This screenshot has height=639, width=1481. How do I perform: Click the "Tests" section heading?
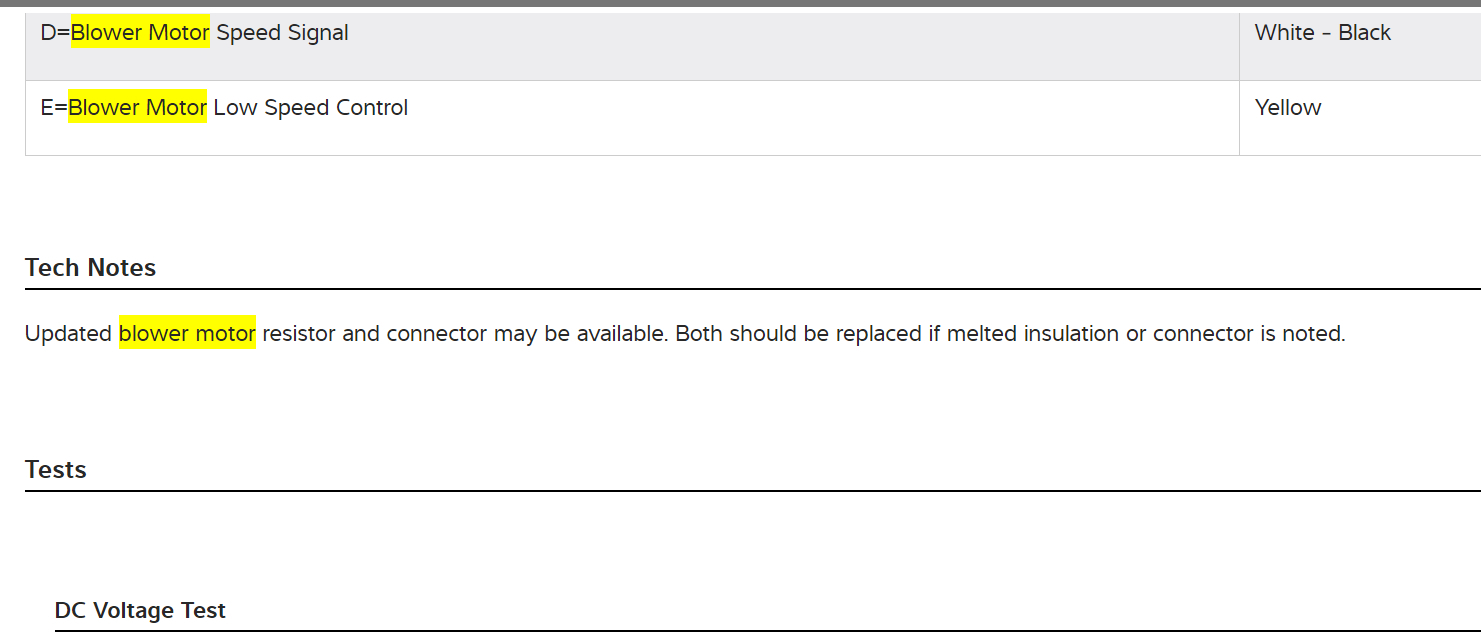56,470
